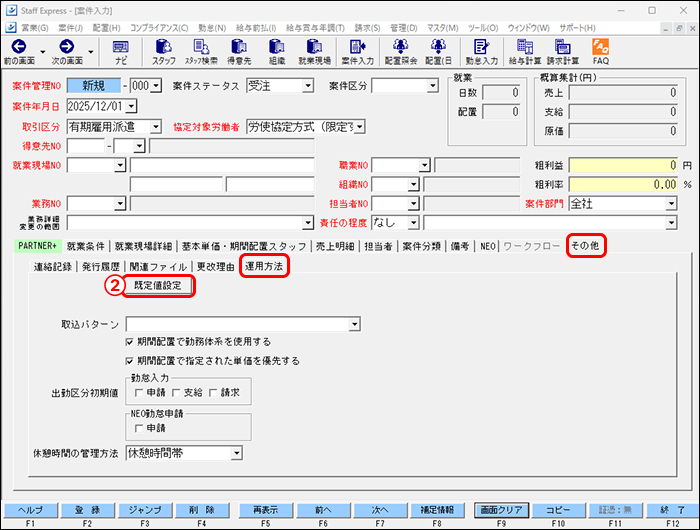Screen dimensions: 700x530
Task: Click the コピー F10 button
Action: click(558, 510)
